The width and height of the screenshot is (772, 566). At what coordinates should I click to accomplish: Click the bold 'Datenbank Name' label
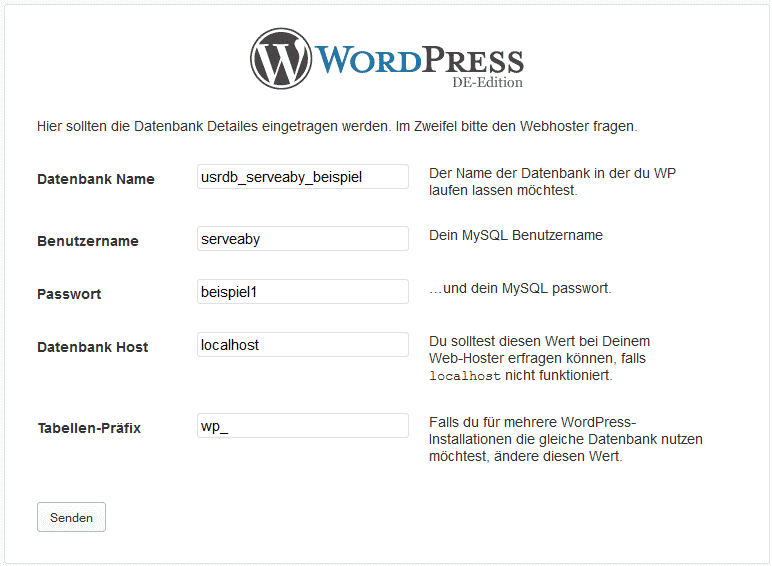click(x=96, y=180)
